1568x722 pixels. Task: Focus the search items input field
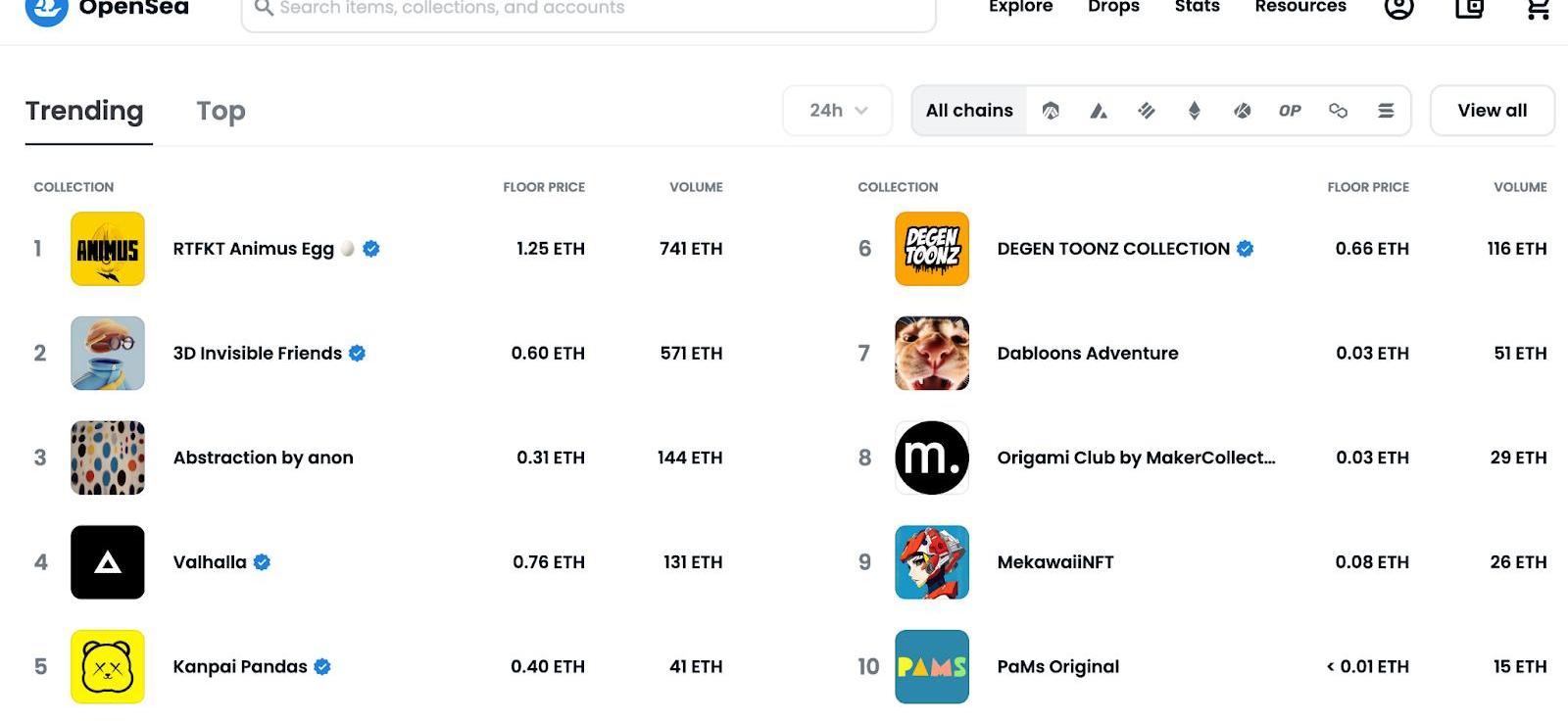click(x=588, y=9)
